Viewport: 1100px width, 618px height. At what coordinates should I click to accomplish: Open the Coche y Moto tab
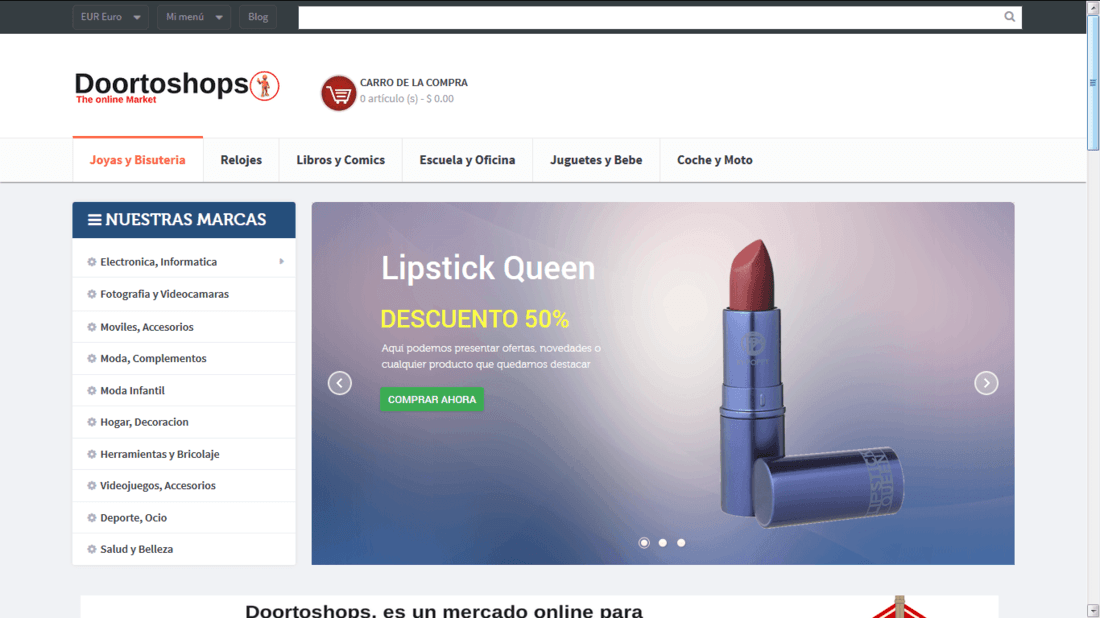pos(714,160)
